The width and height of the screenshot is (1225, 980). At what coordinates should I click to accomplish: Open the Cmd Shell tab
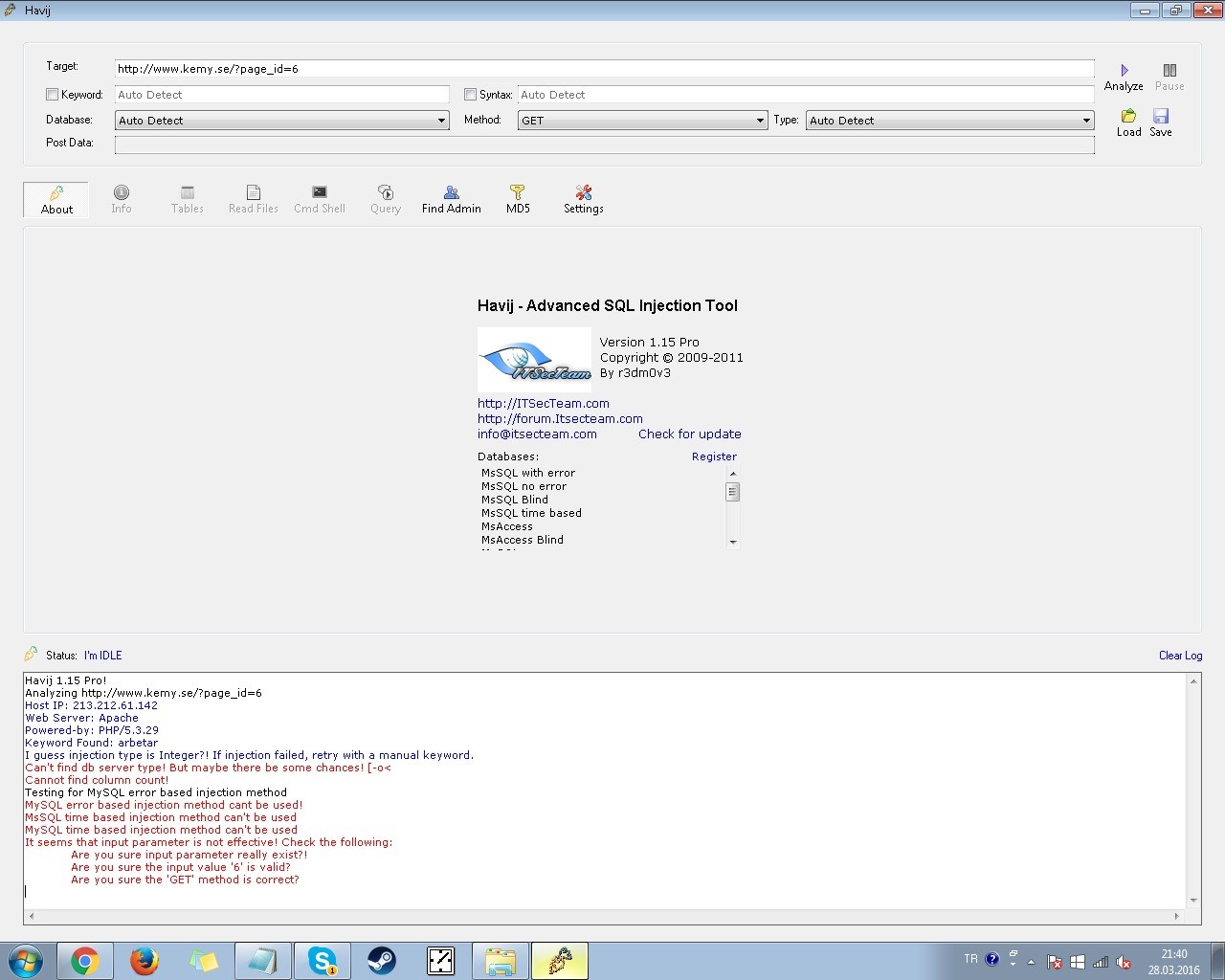coord(320,200)
